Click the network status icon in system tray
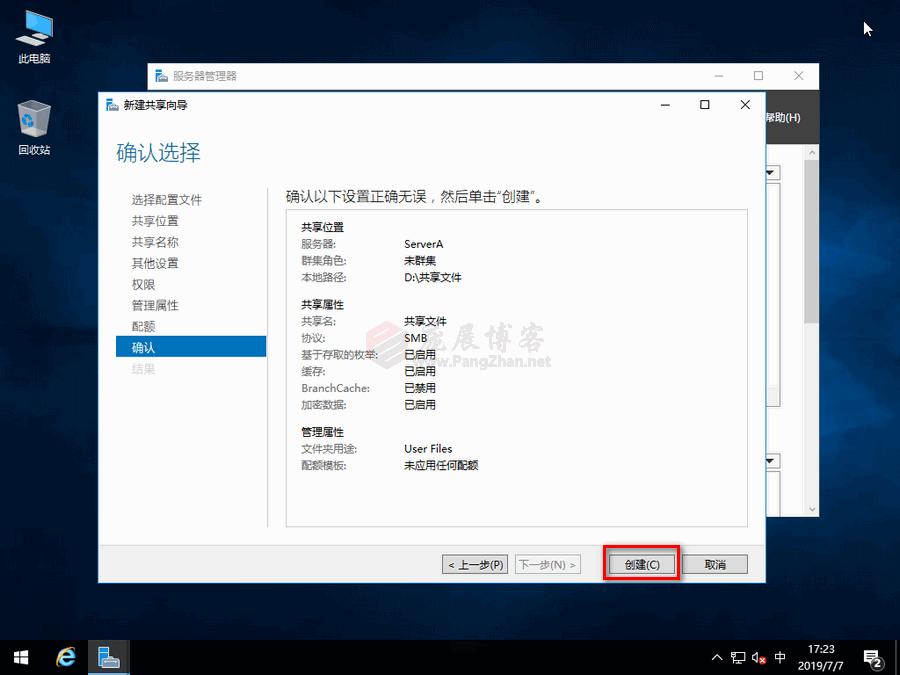Image resolution: width=900 pixels, height=675 pixels. point(738,657)
